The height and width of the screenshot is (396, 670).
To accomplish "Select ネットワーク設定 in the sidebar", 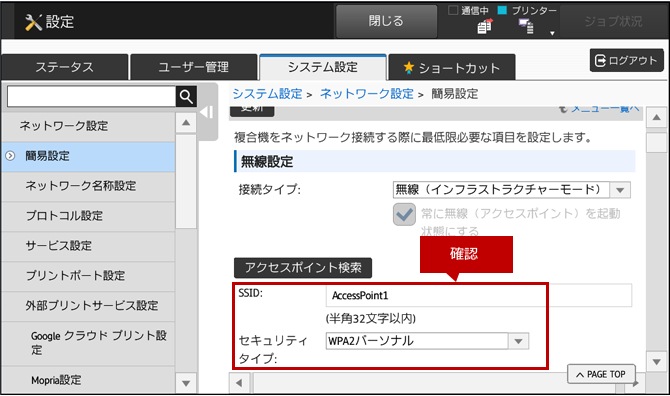I will pos(88,126).
